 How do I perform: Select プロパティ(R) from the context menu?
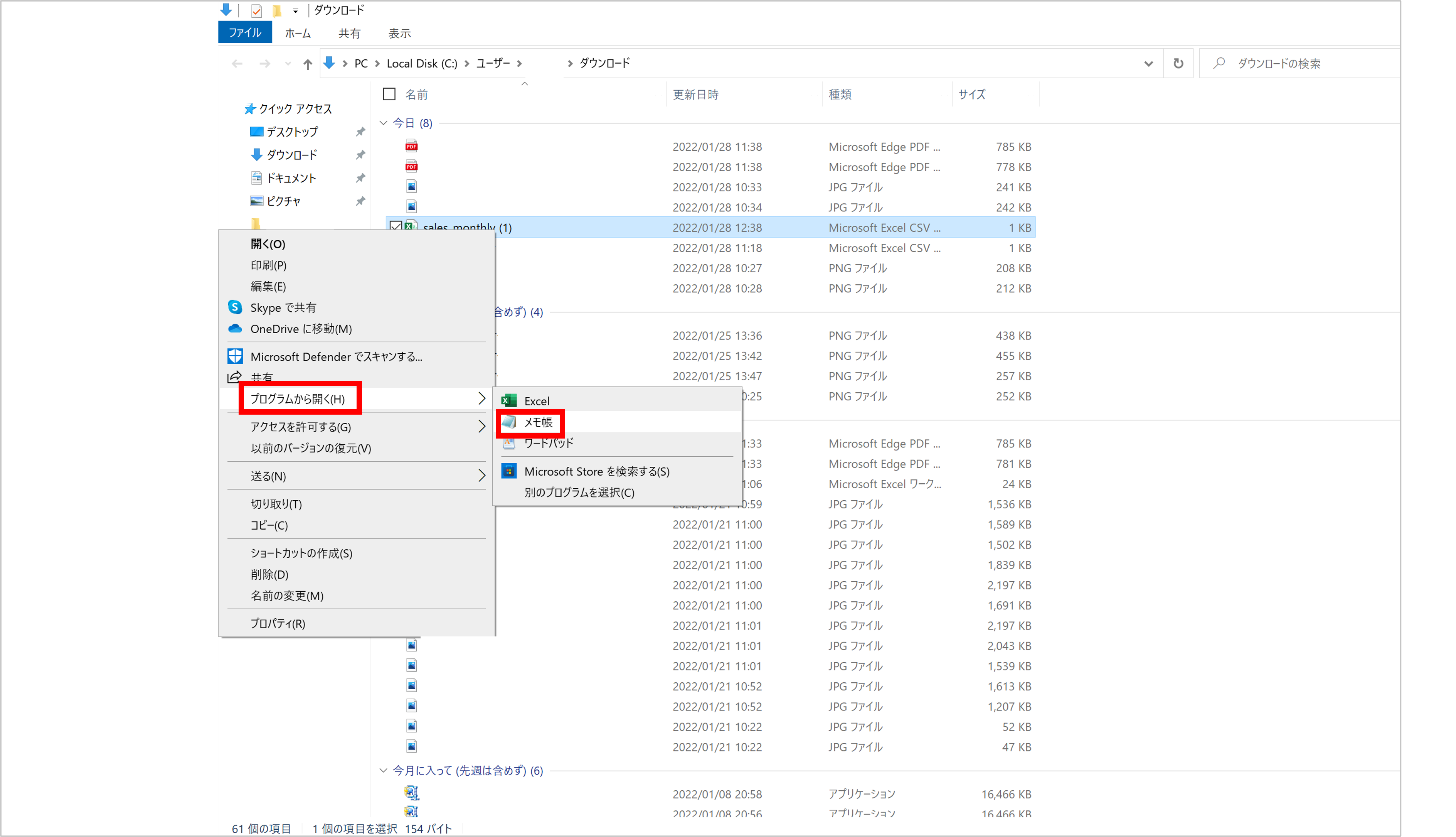coord(278,623)
